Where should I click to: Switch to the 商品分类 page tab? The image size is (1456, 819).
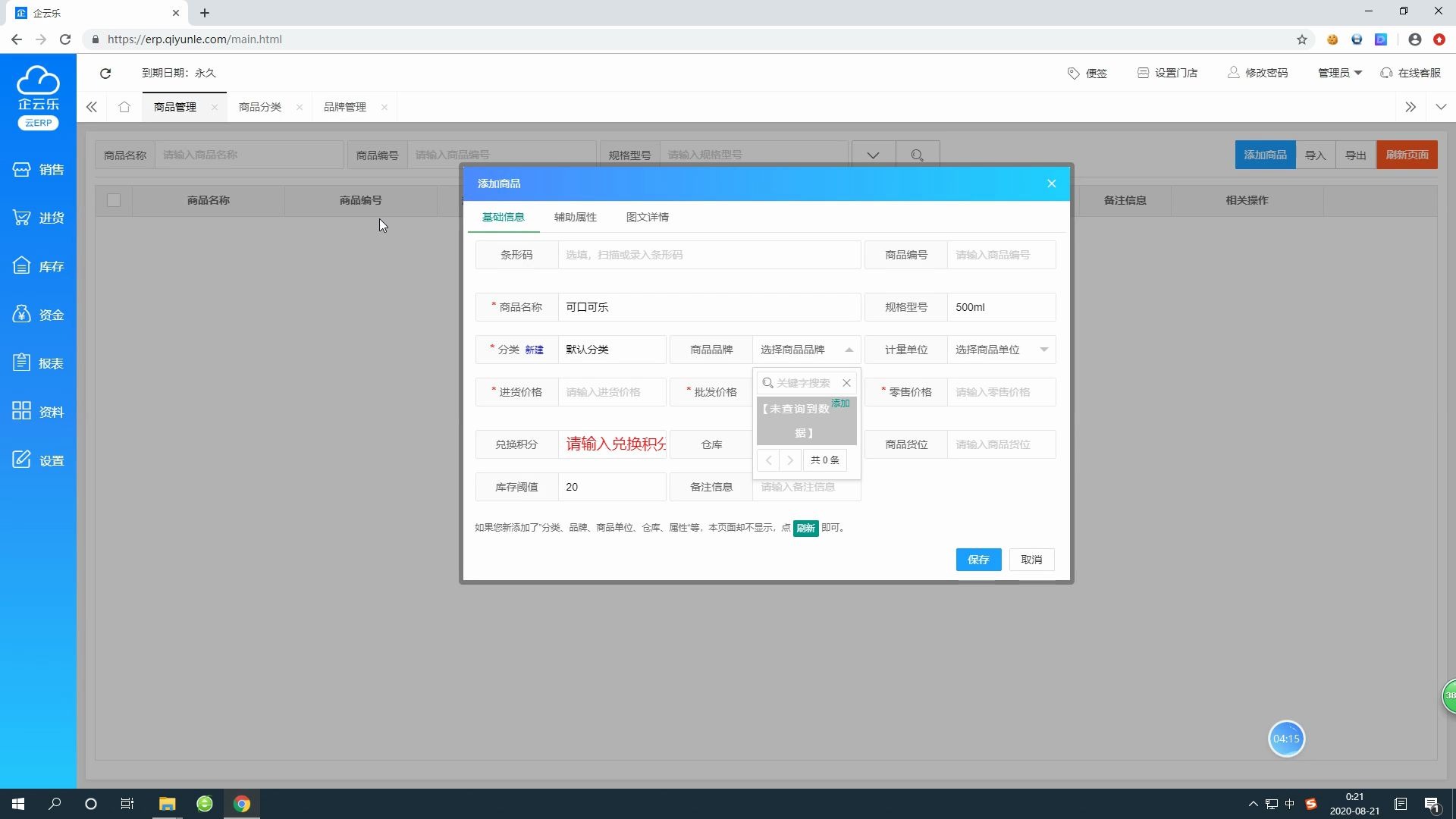pos(260,107)
